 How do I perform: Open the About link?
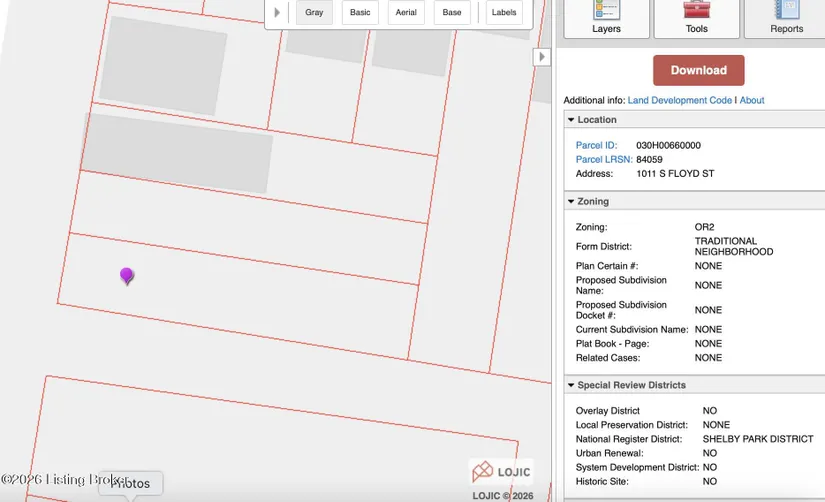point(752,100)
